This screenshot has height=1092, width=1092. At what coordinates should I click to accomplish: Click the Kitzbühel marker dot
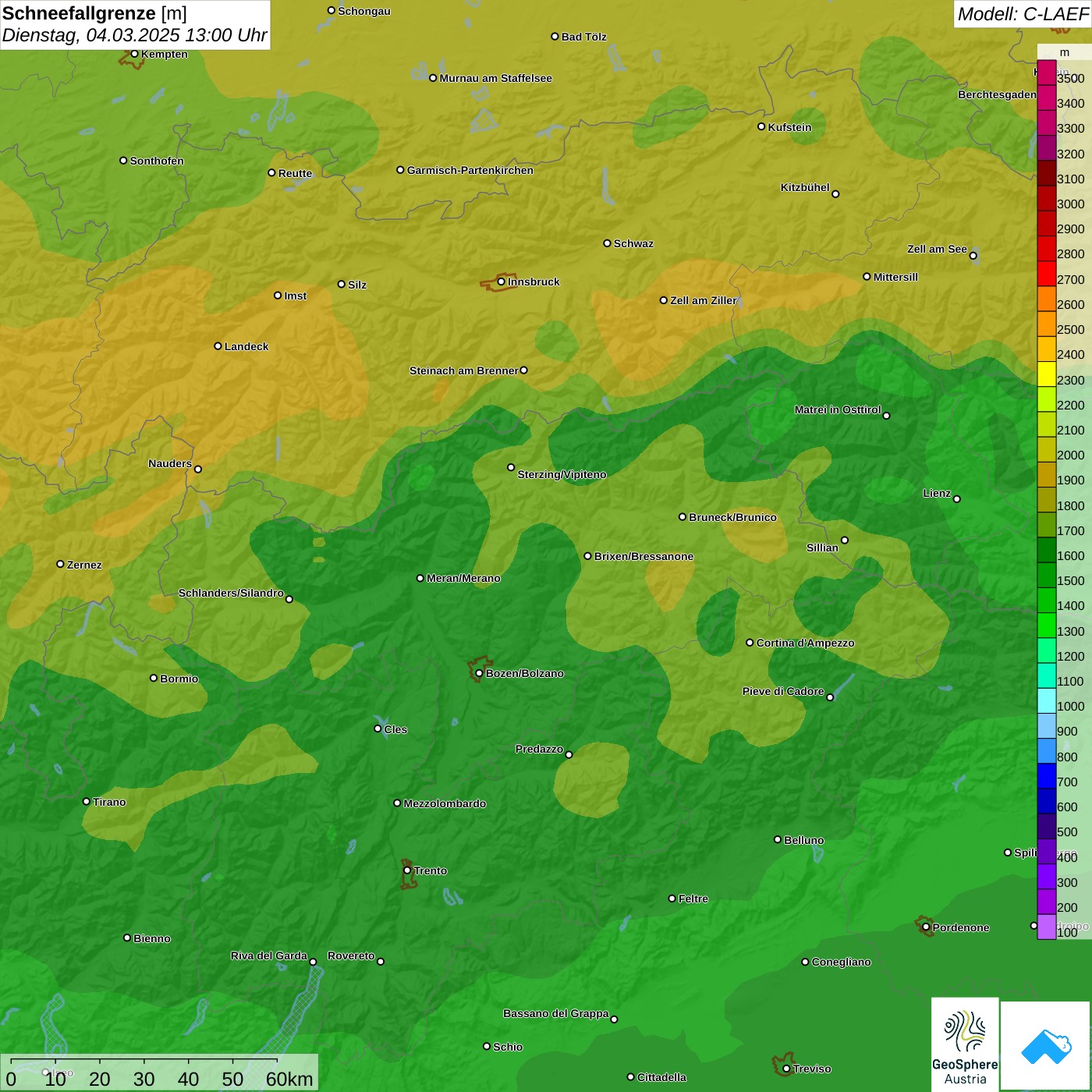tap(836, 194)
